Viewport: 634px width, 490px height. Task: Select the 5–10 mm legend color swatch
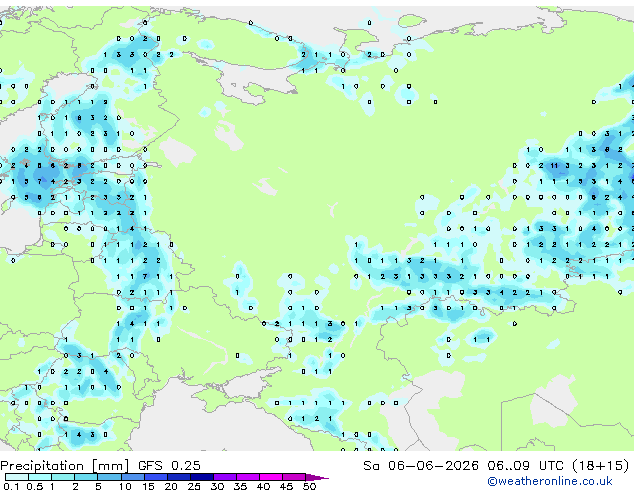pyautogui.click(x=109, y=477)
